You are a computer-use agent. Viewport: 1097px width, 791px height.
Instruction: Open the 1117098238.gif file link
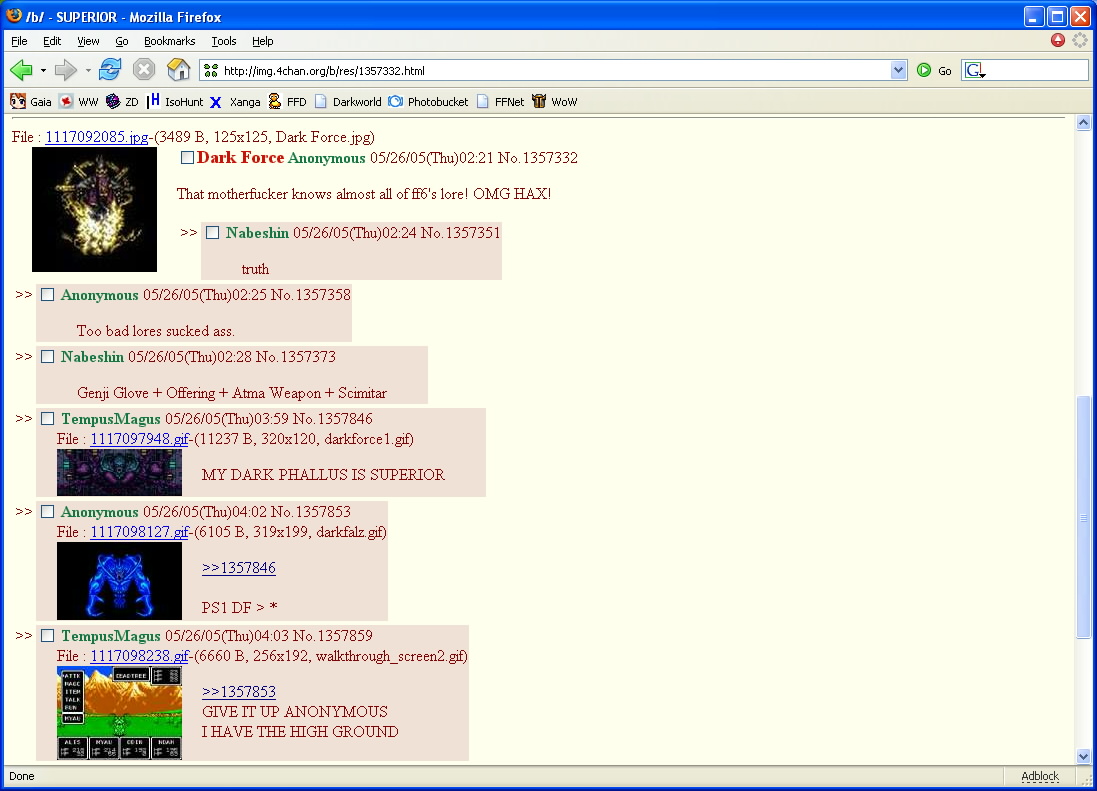(139, 656)
